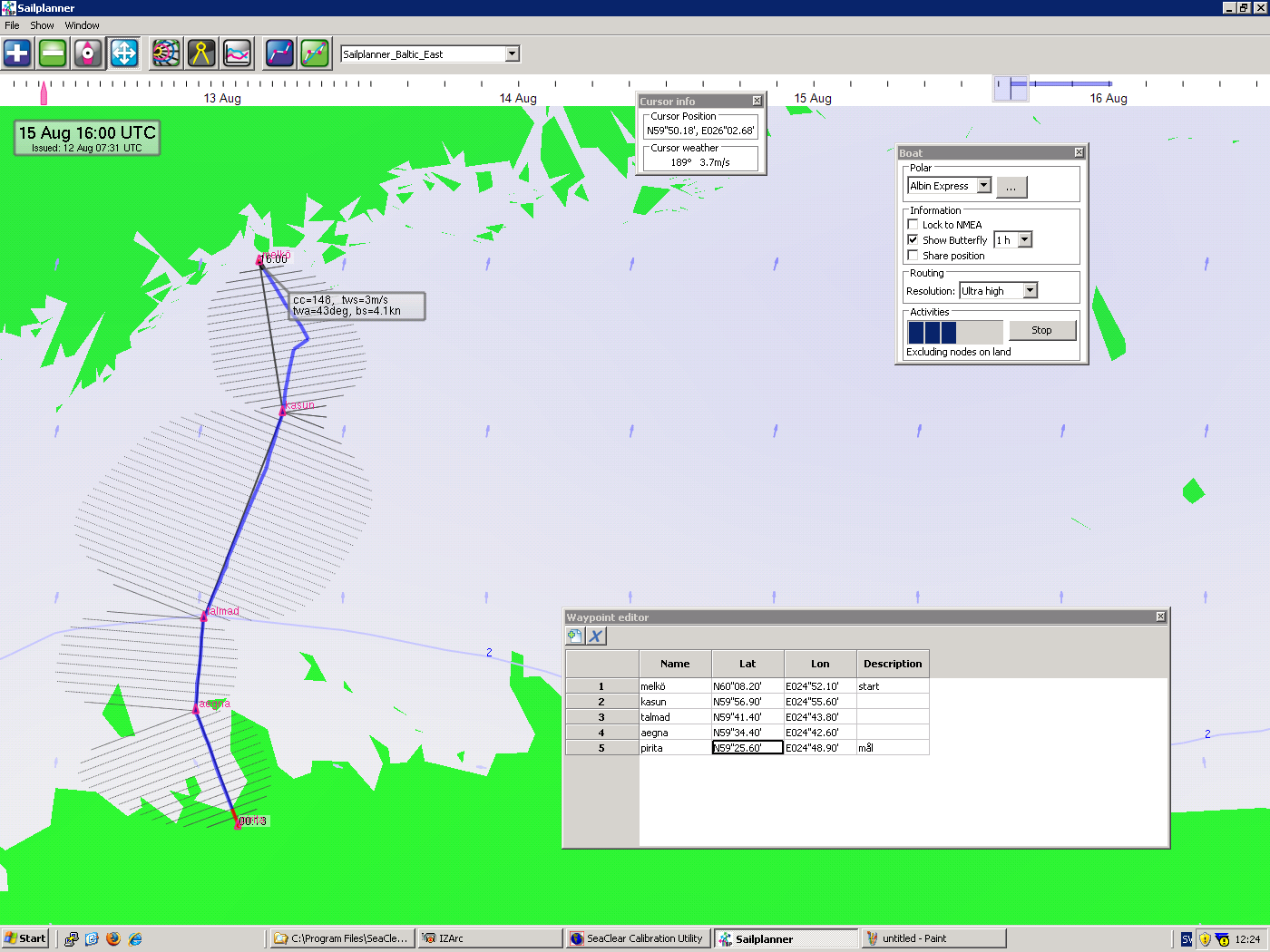The image size is (1270, 952).
Task: Click the 'mål' description cell
Action: pyautogui.click(x=893, y=748)
